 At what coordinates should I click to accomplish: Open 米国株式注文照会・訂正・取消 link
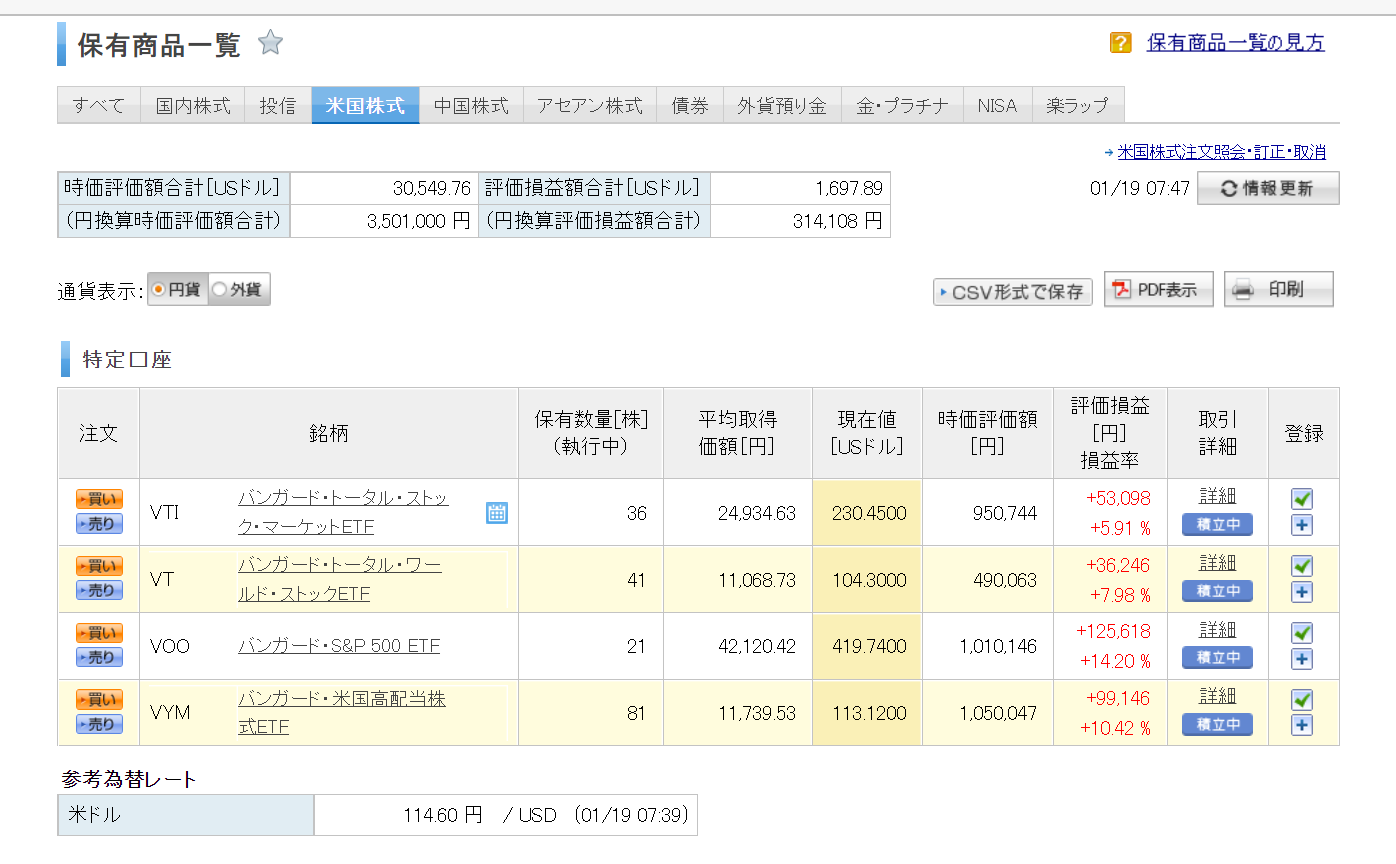tap(1221, 153)
